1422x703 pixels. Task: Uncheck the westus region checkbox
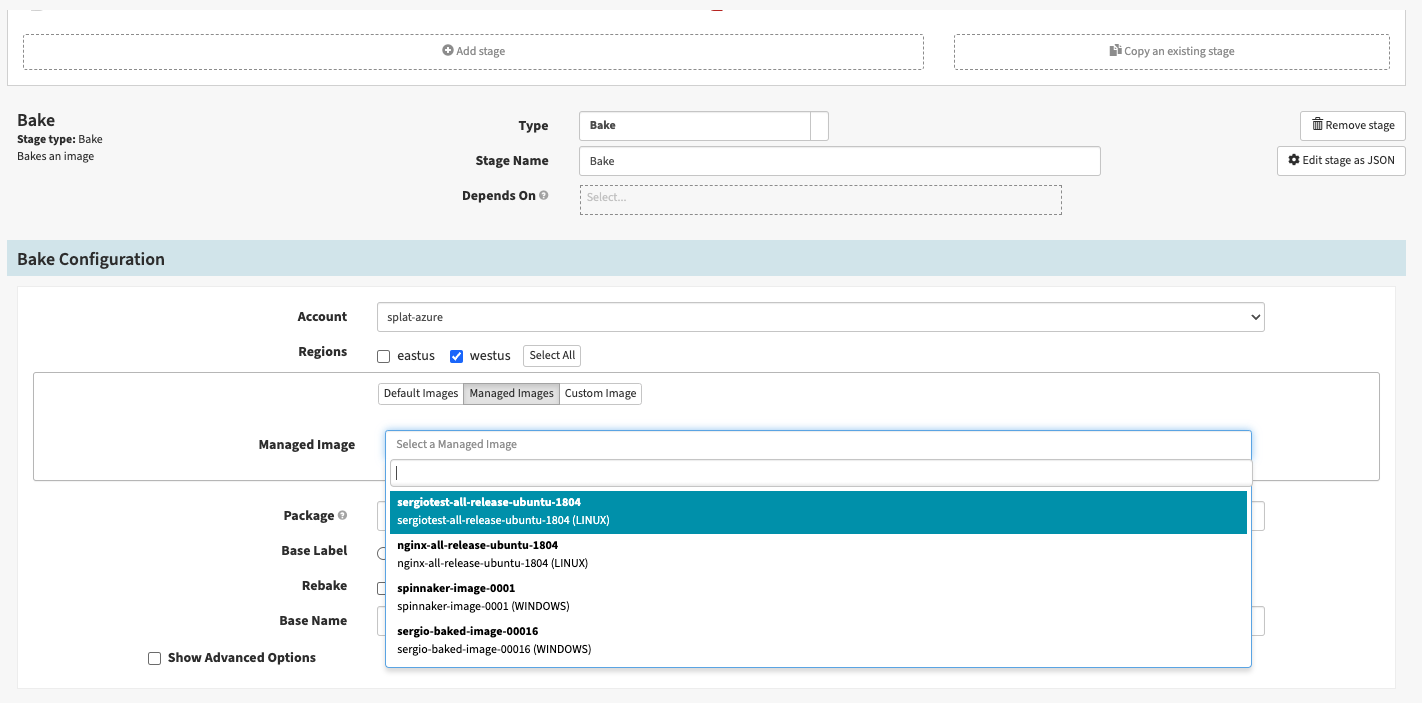pos(456,356)
